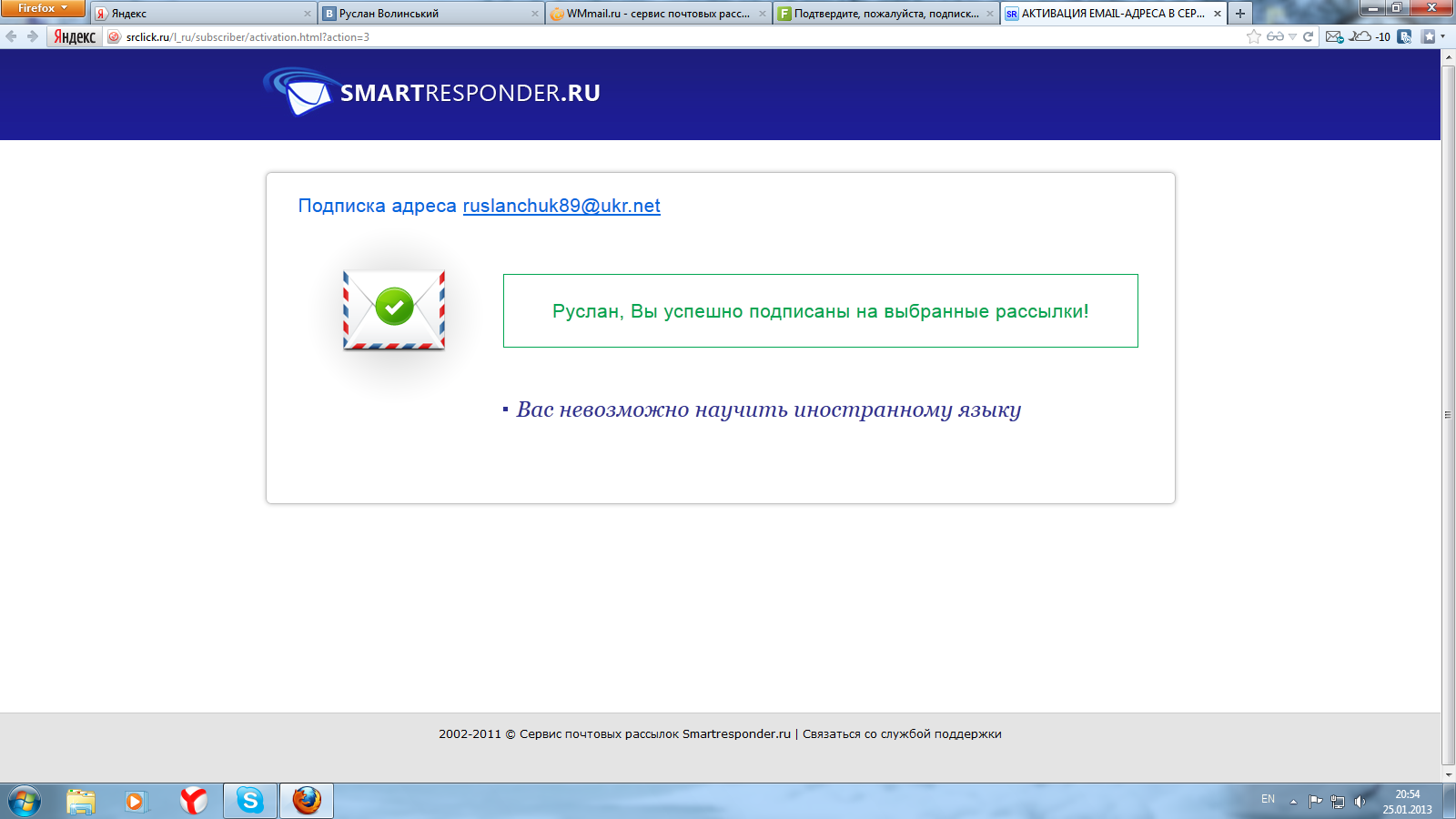
Task: Restore down the Firefox window
Action: pos(1397,7)
